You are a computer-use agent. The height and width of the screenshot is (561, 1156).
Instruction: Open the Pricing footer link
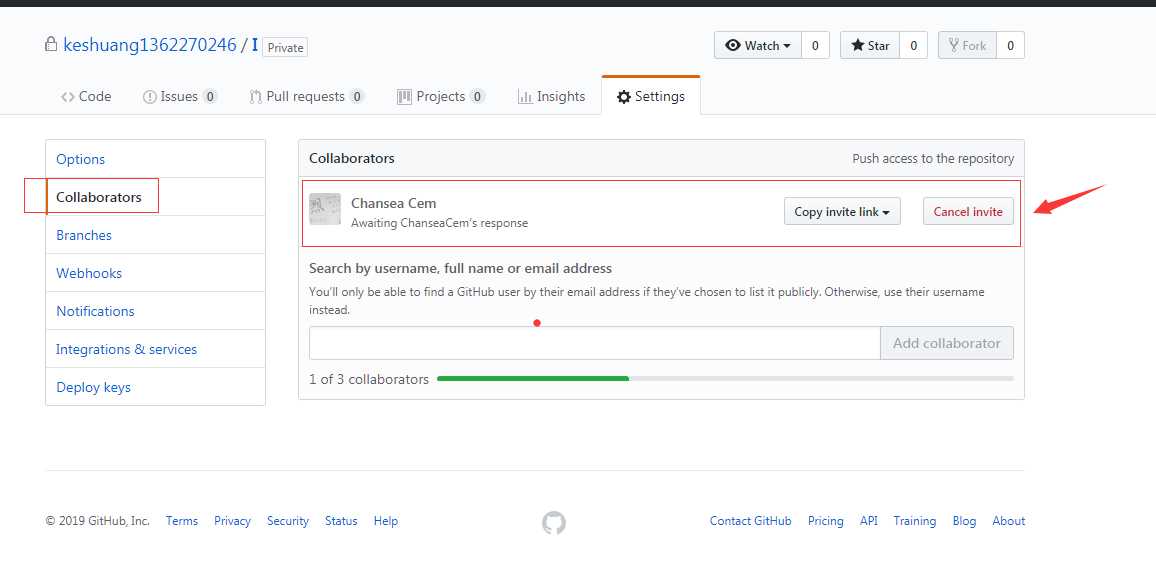coord(826,521)
